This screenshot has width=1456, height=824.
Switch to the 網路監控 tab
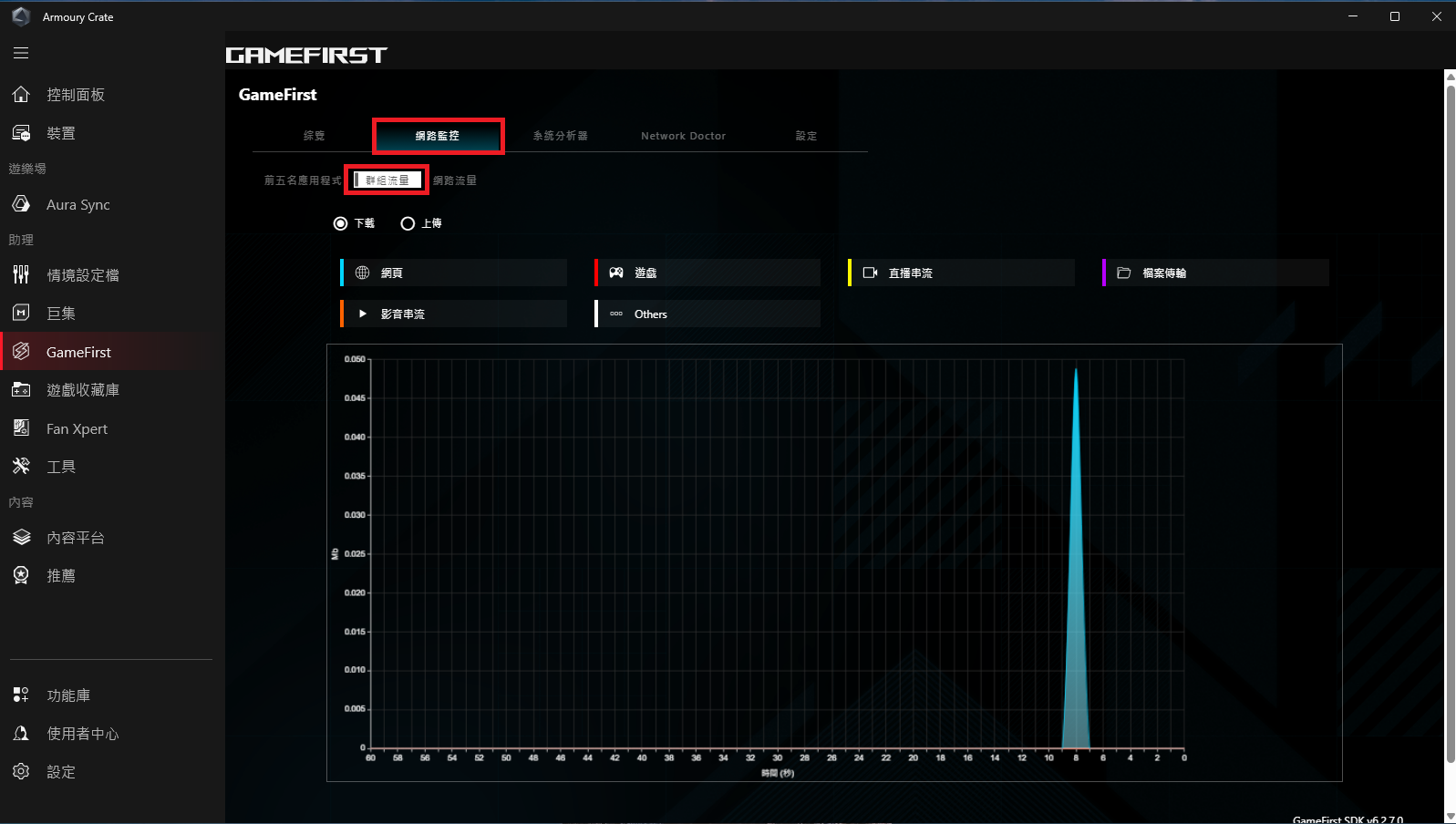[x=438, y=136]
